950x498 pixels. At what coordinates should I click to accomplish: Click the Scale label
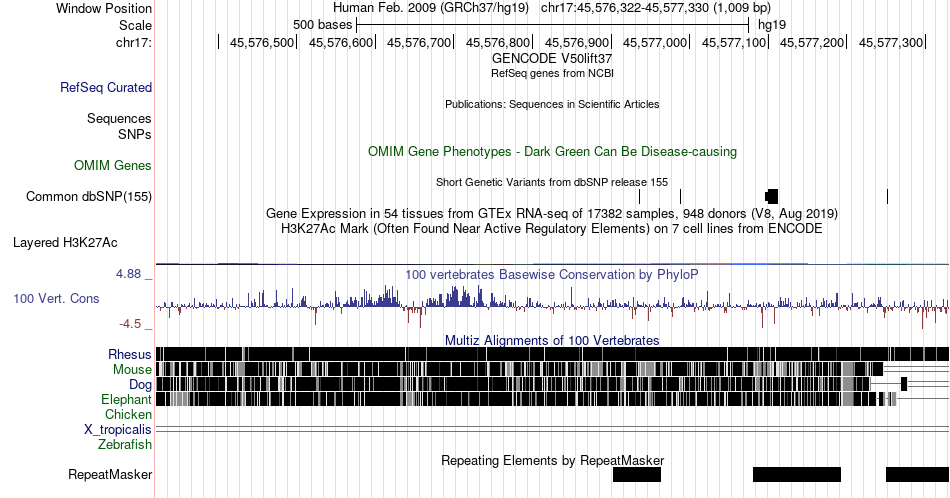pos(135,25)
